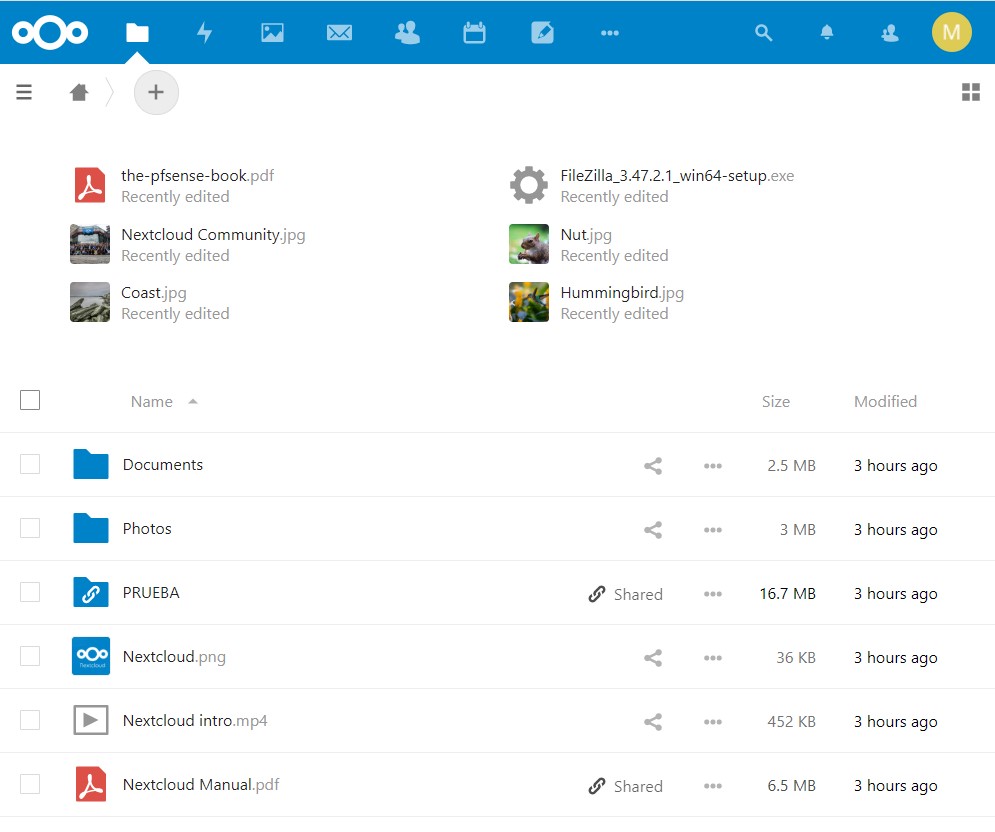995x832 pixels.
Task: Click the Nextcloud intro video icon
Action: point(91,720)
